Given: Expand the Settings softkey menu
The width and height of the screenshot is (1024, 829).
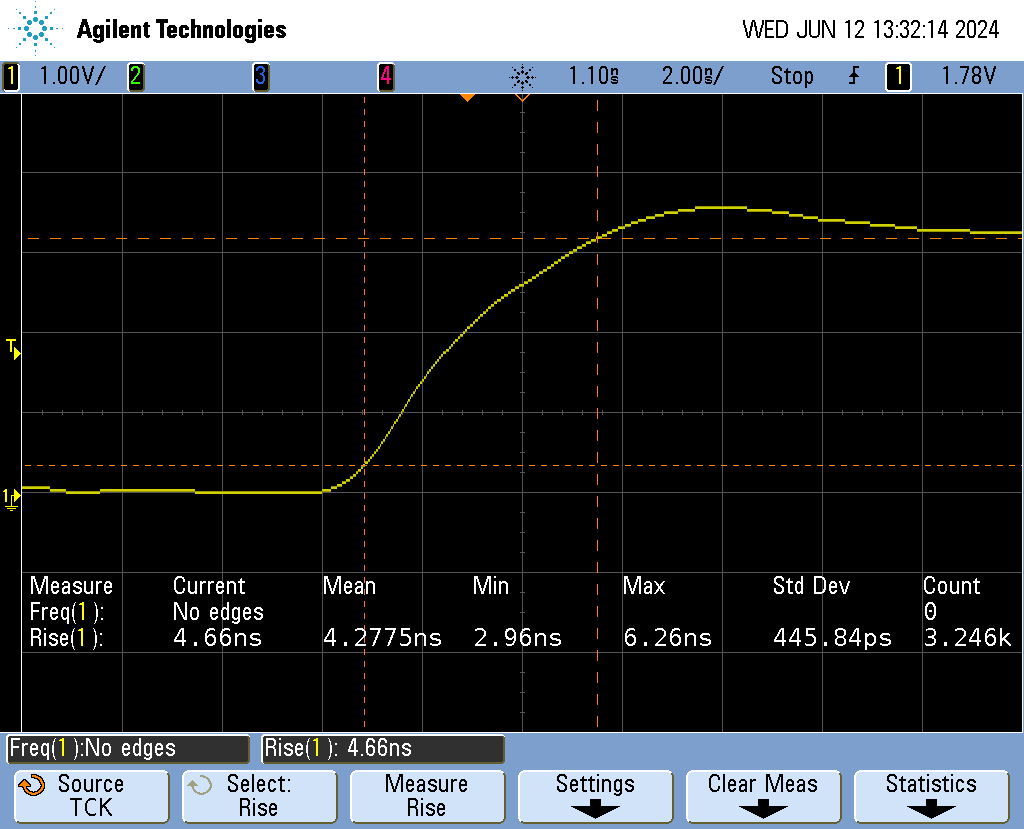Looking at the screenshot, I should tap(595, 796).
